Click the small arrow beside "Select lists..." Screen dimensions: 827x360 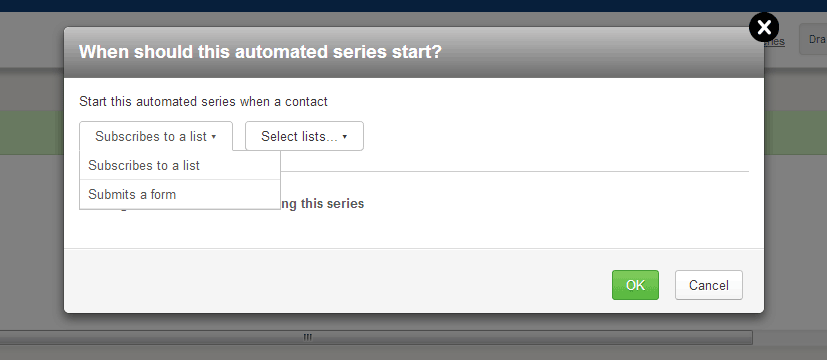pos(344,137)
